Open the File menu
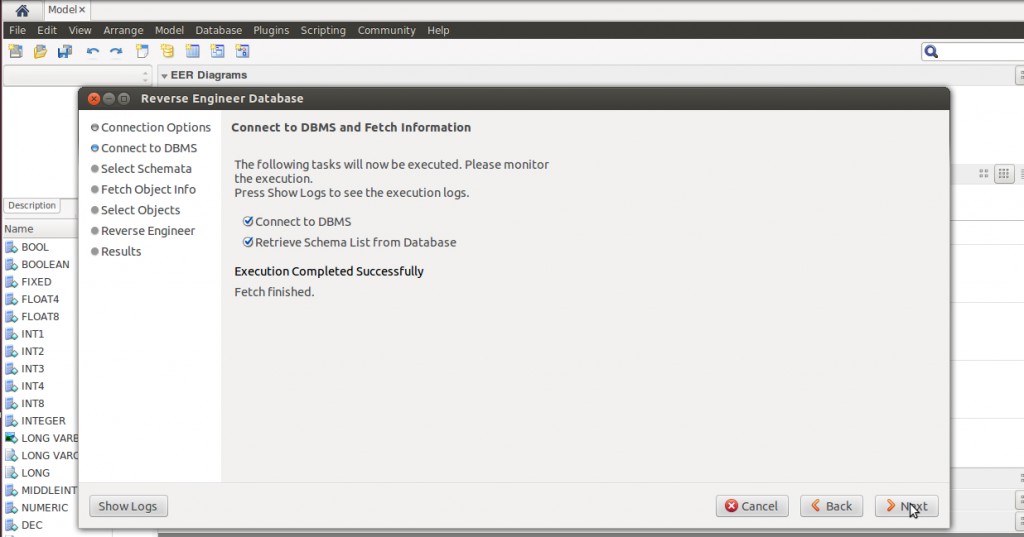This screenshot has width=1024, height=537. pyautogui.click(x=18, y=30)
